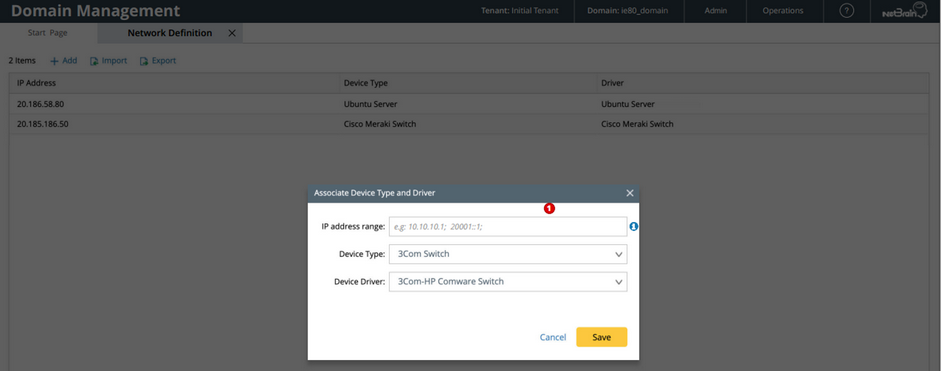
Task: Open the Operations menu
Action: 783,11
